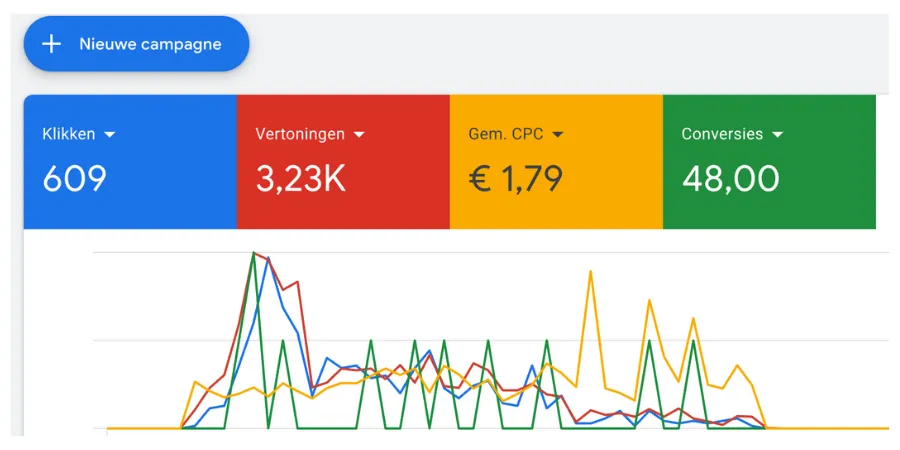Expand the Vertoningen metric dropdown arrow

359,134
